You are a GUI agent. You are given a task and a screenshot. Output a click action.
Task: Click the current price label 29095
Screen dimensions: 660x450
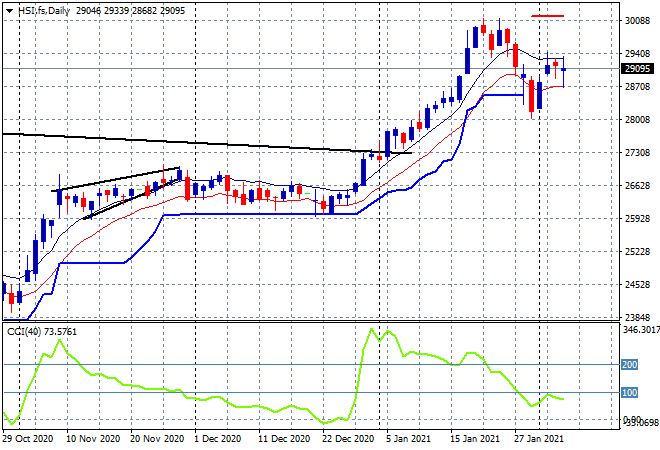click(x=637, y=69)
